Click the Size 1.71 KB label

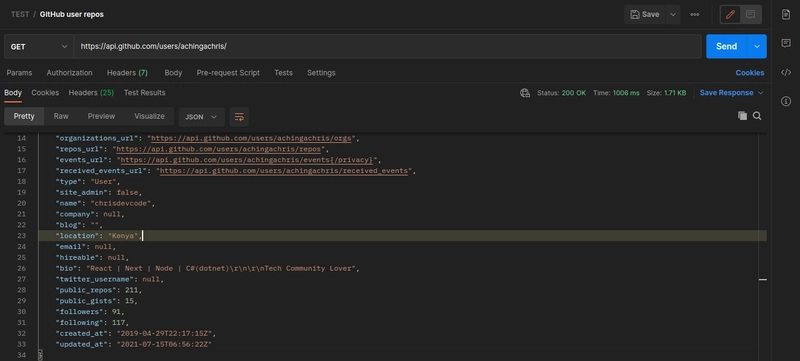tap(666, 93)
